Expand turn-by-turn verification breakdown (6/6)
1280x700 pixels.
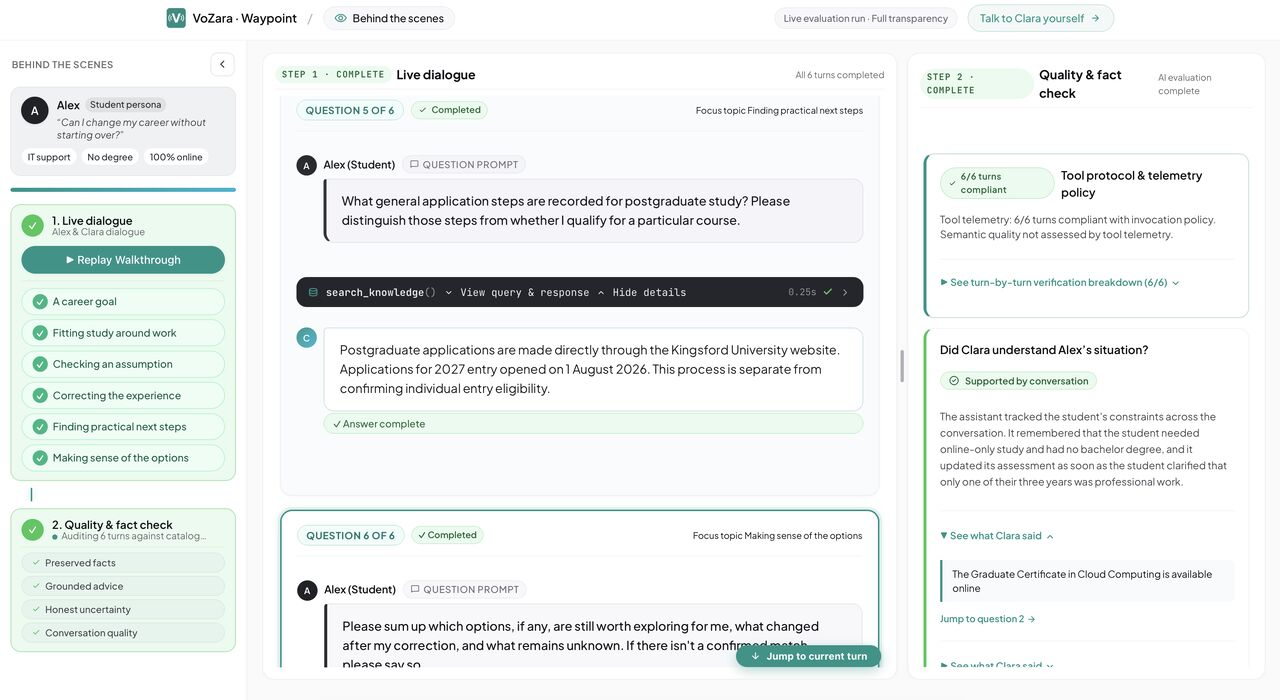point(1060,283)
